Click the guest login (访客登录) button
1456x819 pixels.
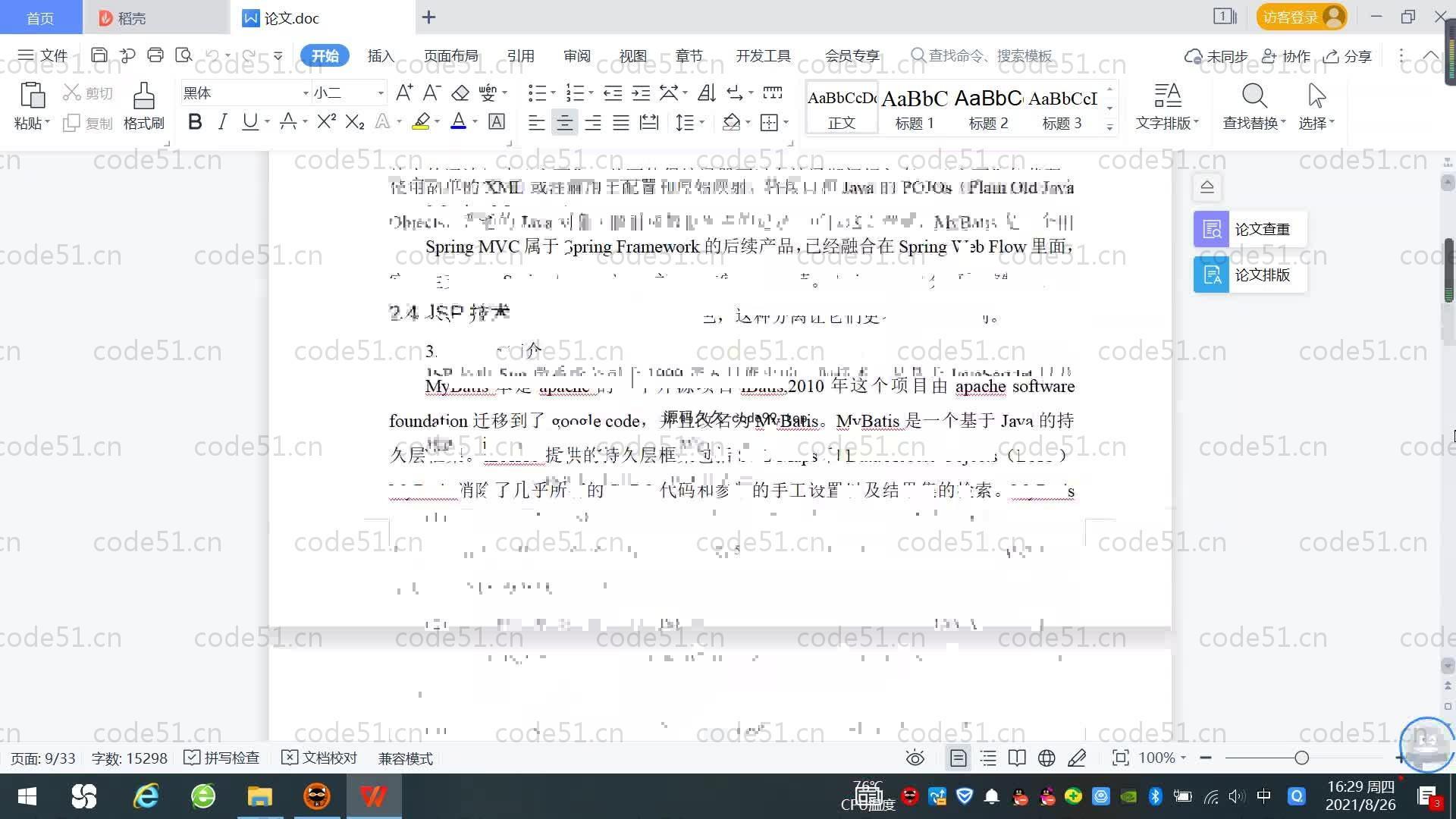[x=1301, y=17]
